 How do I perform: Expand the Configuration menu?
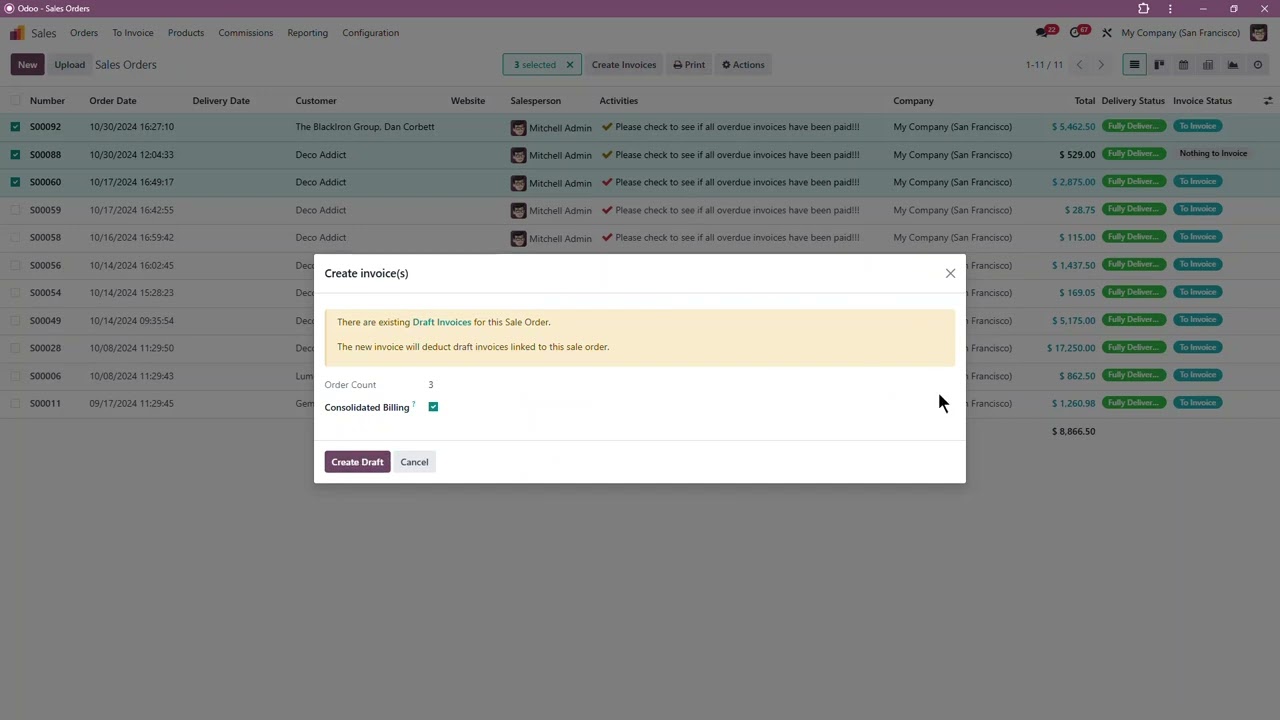[x=370, y=33]
